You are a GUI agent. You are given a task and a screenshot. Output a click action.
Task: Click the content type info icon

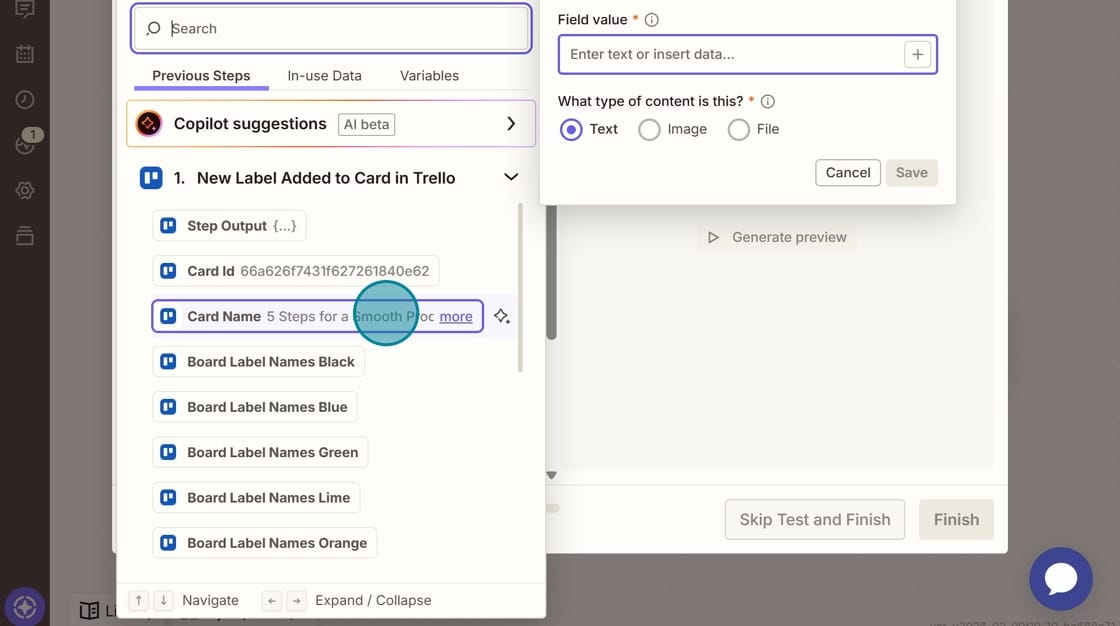coord(768,101)
